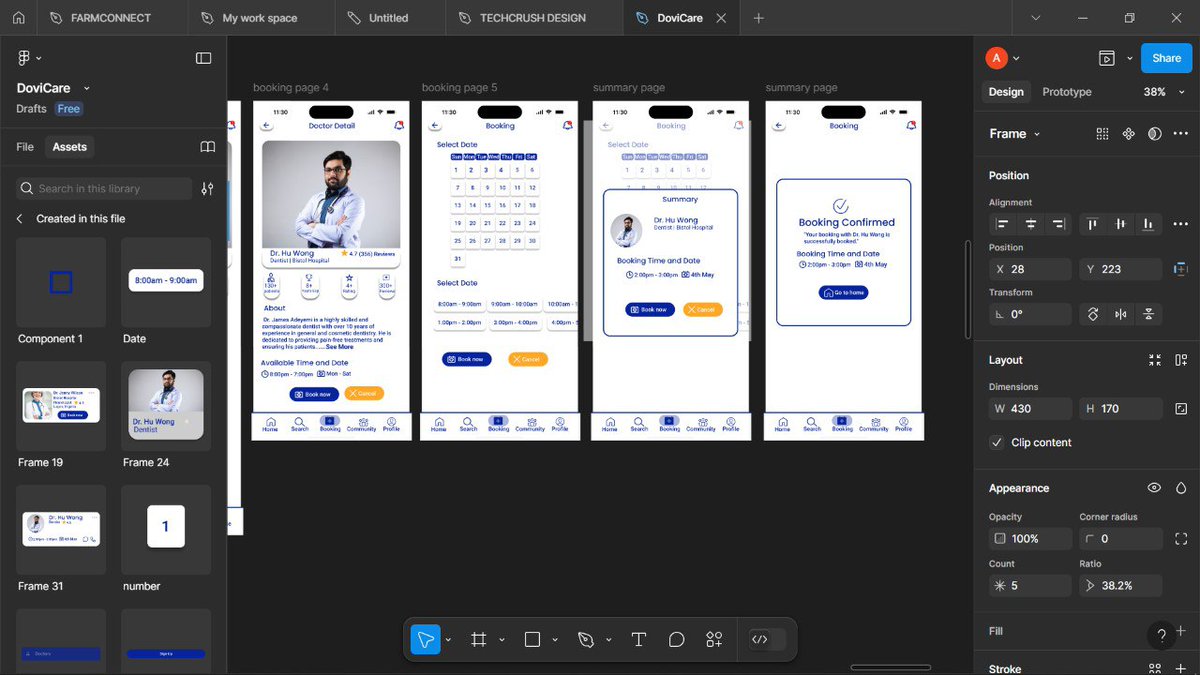This screenshot has width=1200, height=675.
Task: Select the Pen tool
Action: point(586,640)
